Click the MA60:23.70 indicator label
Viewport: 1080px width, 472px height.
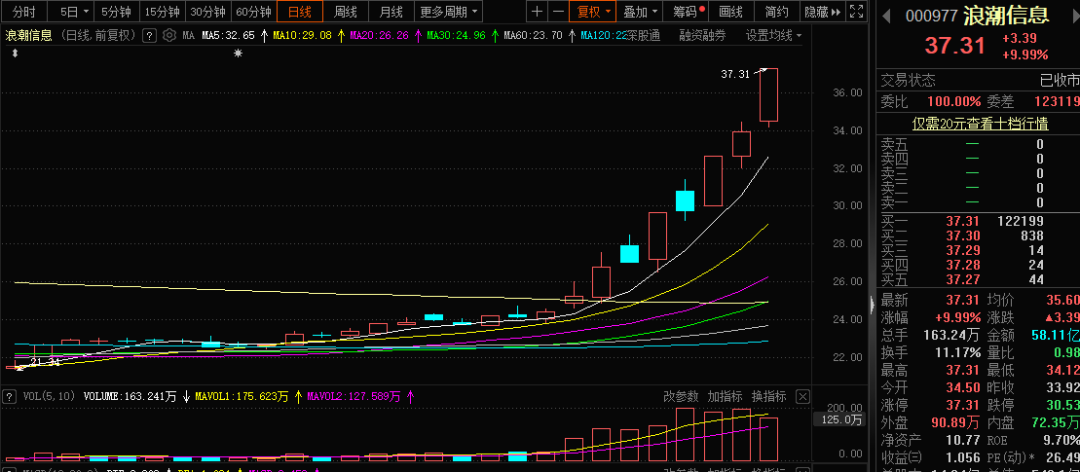coord(532,36)
